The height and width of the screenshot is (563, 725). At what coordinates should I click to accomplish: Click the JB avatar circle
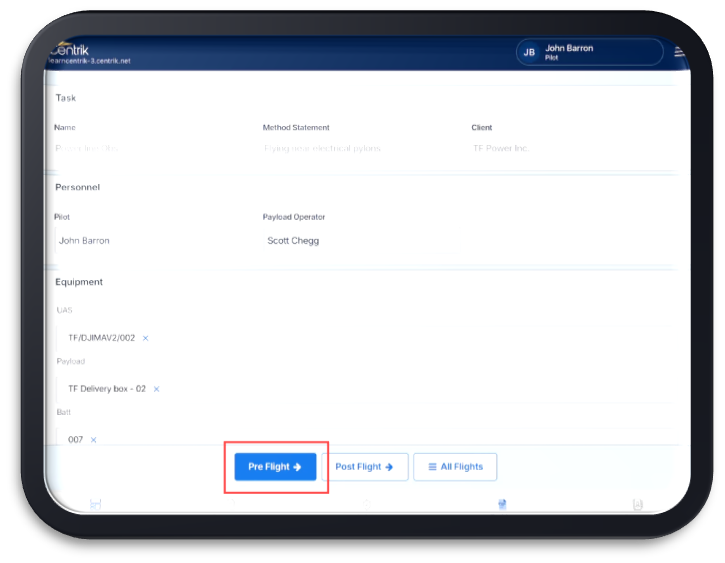pos(529,52)
